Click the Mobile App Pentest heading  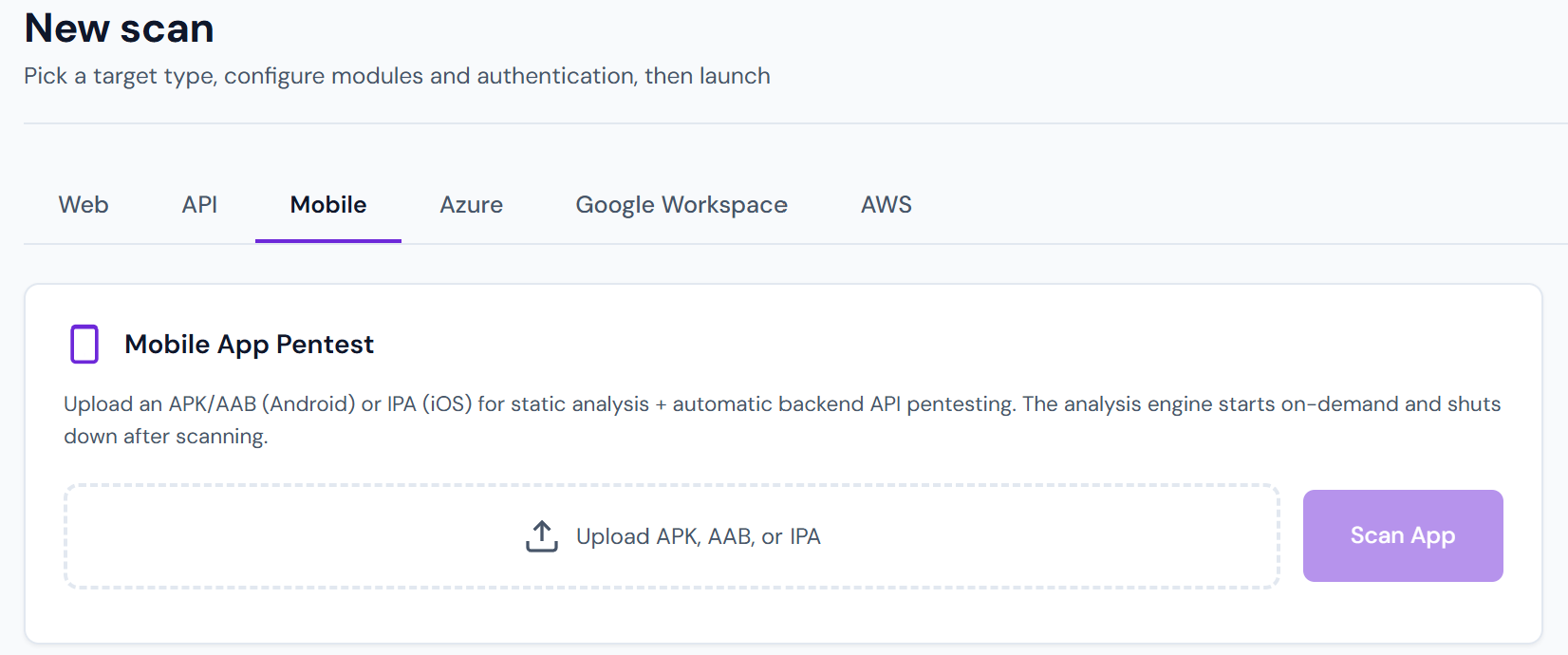point(250,344)
